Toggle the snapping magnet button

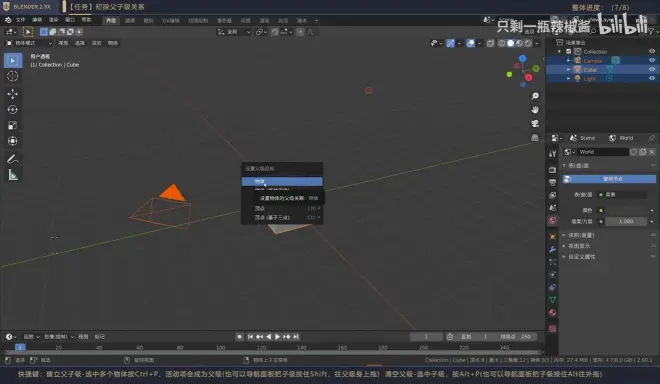point(275,32)
